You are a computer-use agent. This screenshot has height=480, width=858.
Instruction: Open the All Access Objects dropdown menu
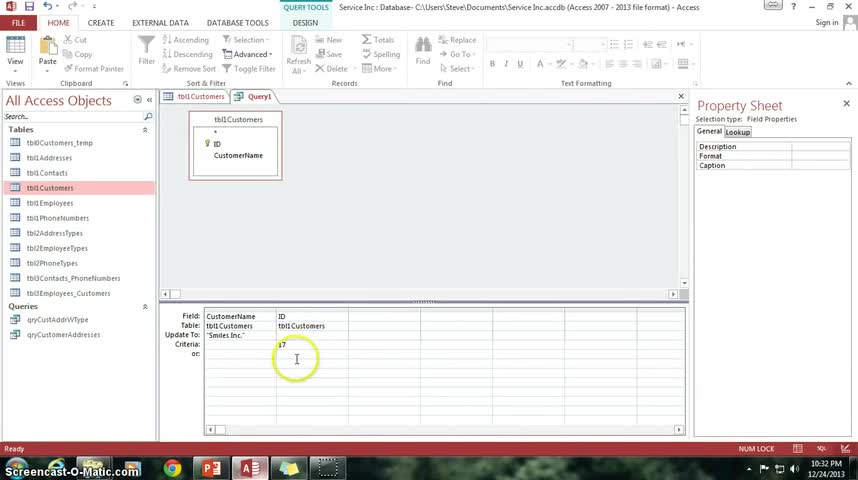point(137,100)
